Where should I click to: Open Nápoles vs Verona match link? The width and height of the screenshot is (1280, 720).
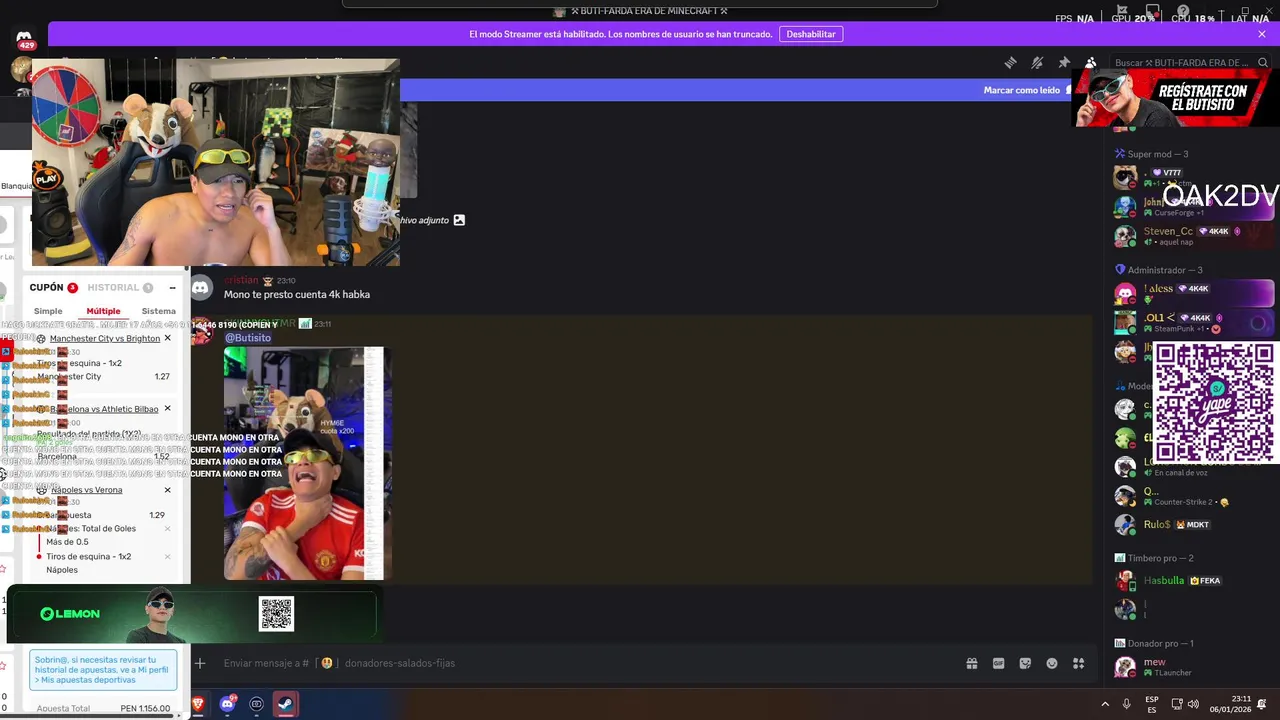click(87, 490)
